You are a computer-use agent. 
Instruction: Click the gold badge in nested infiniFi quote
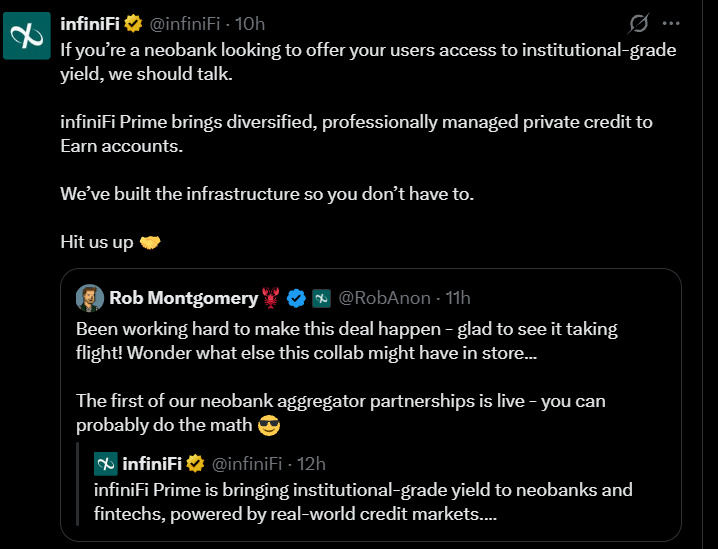point(196,464)
